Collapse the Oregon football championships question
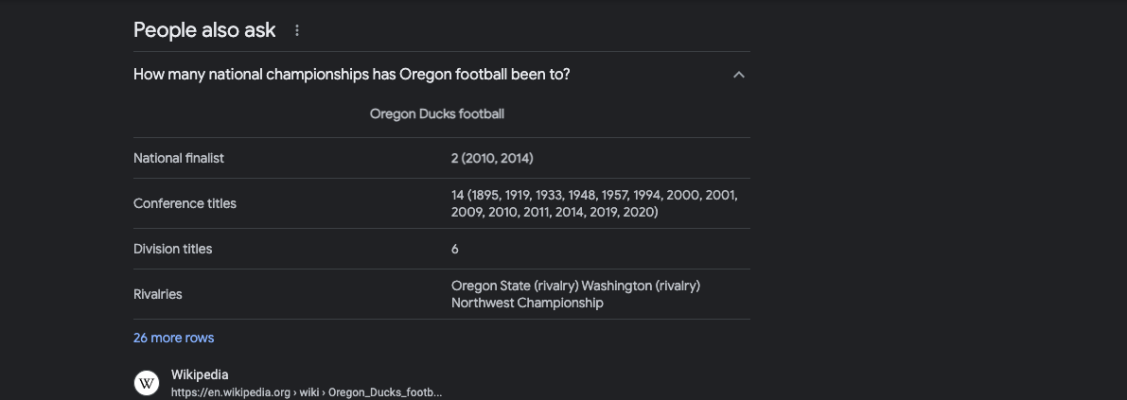The image size is (1127, 400). coord(738,75)
